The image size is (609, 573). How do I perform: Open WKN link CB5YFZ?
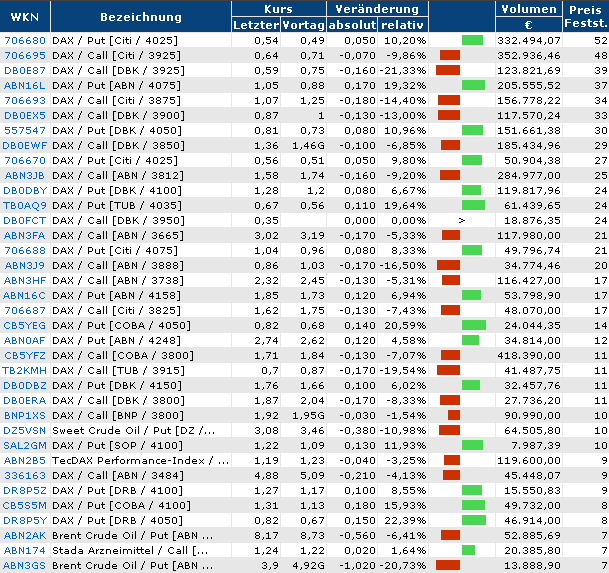[25, 355]
